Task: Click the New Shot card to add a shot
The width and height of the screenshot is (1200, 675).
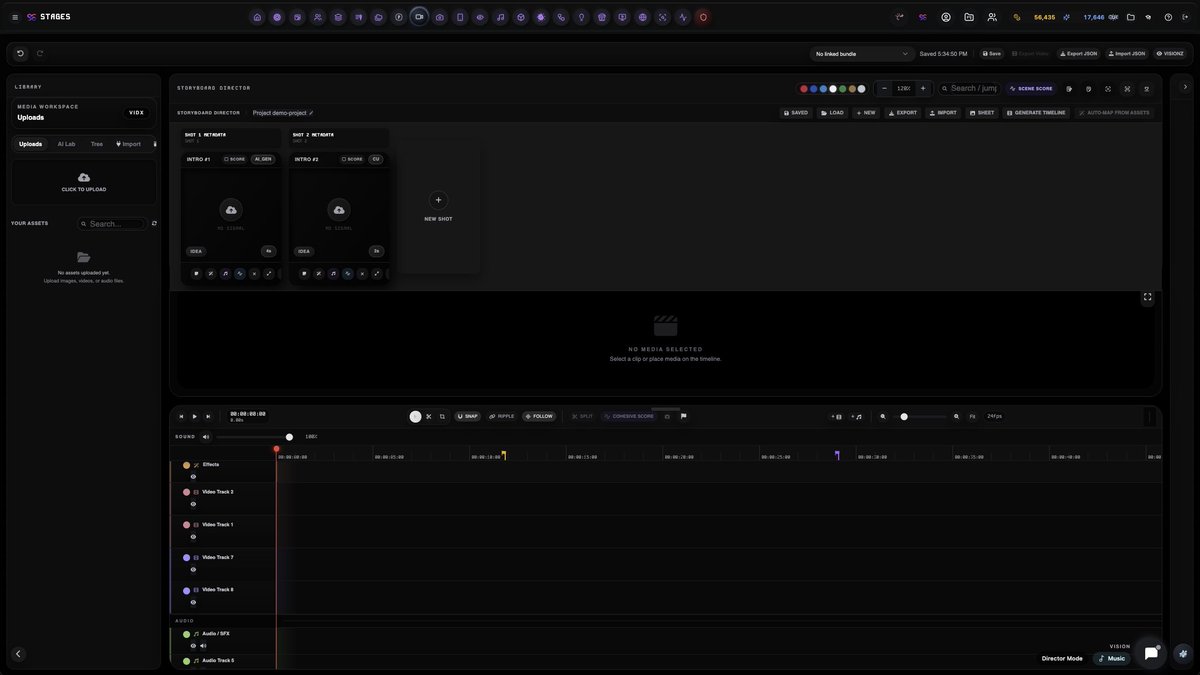Action: coord(436,203)
